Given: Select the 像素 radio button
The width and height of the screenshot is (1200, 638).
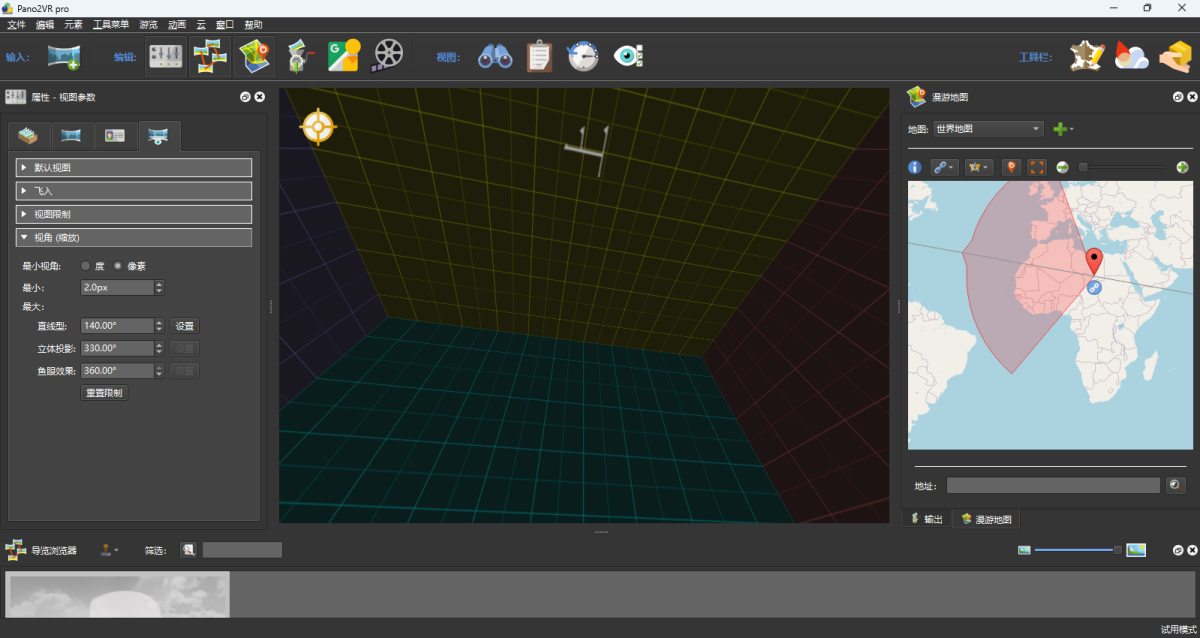Looking at the screenshot, I should click(118, 266).
